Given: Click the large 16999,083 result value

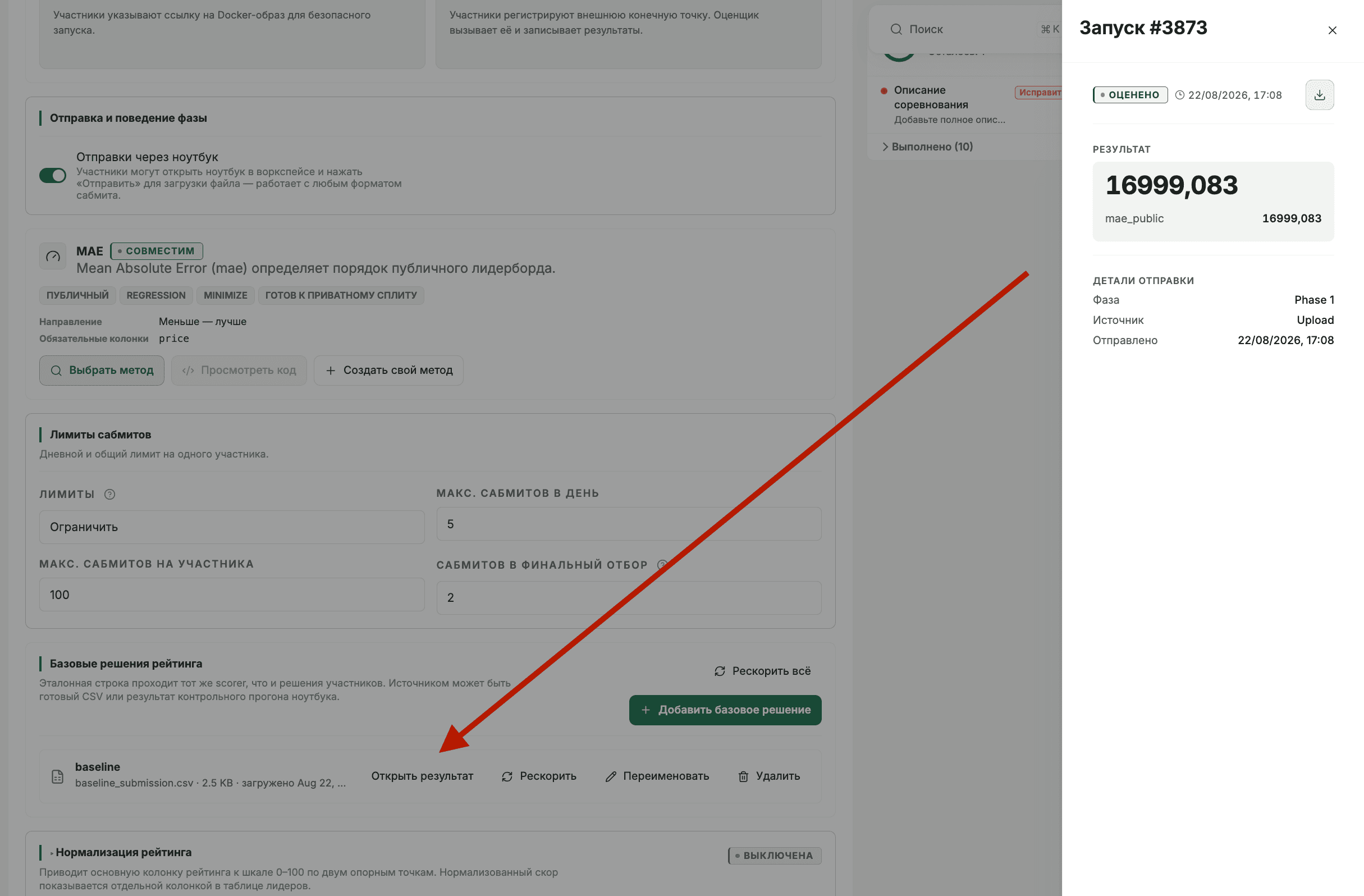Looking at the screenshot, I should coord(1171,185).
